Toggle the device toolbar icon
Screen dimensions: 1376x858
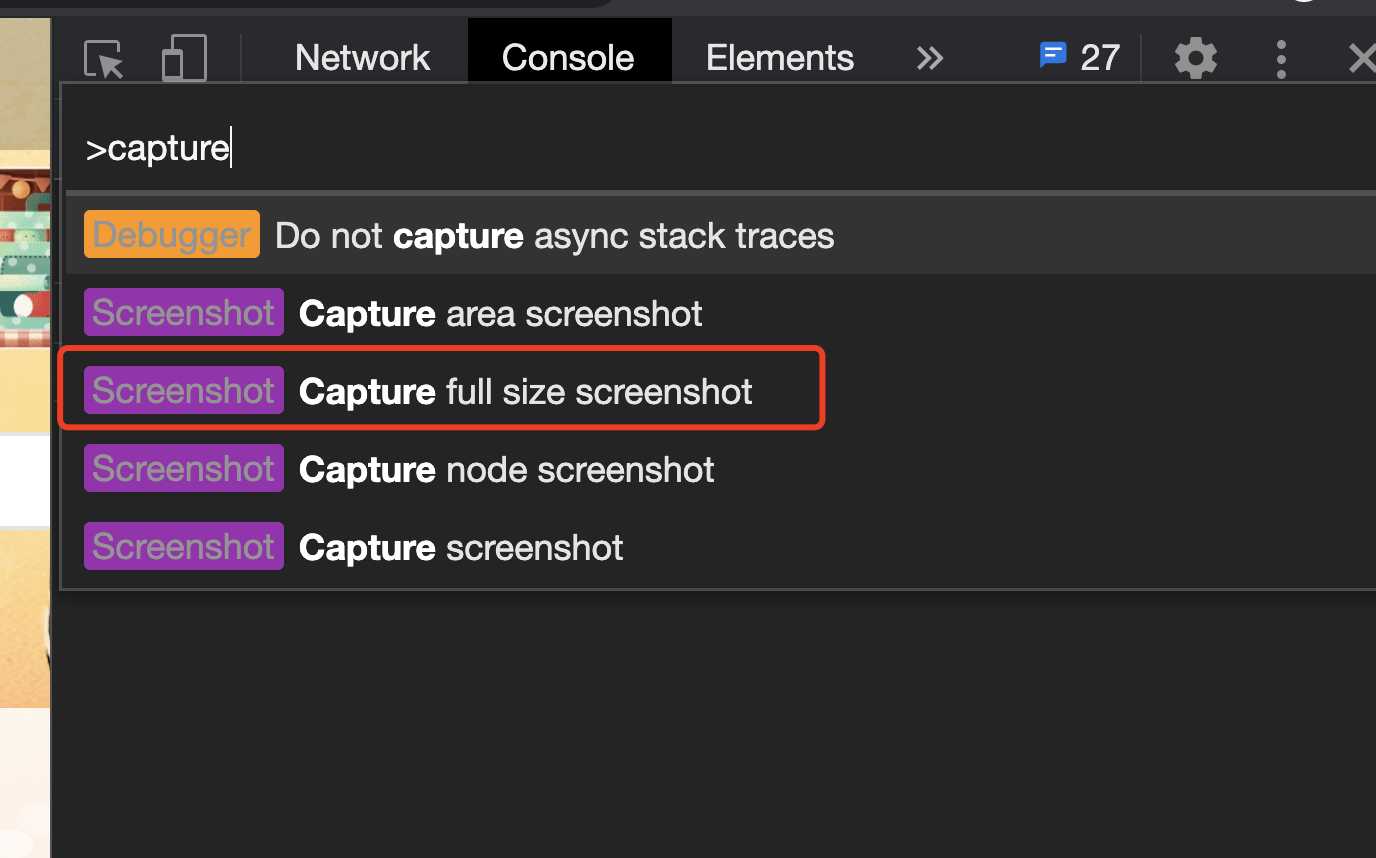(184, 58)
